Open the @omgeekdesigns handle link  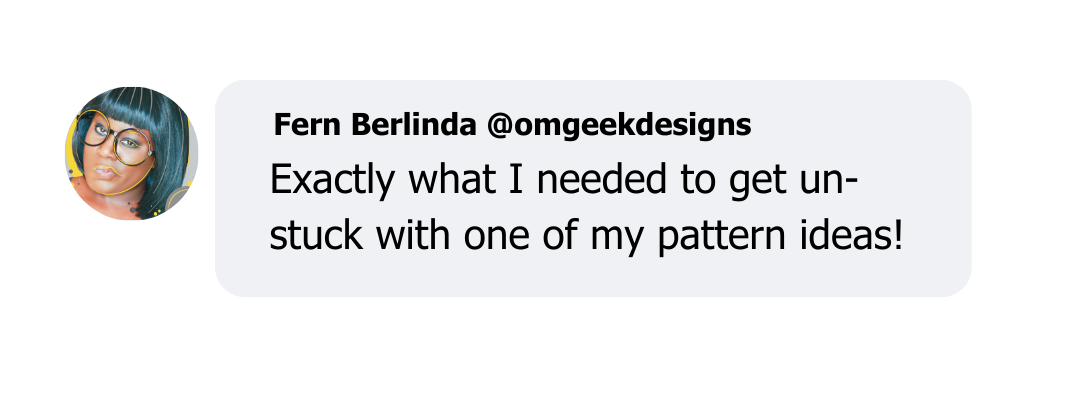(619, 125)
